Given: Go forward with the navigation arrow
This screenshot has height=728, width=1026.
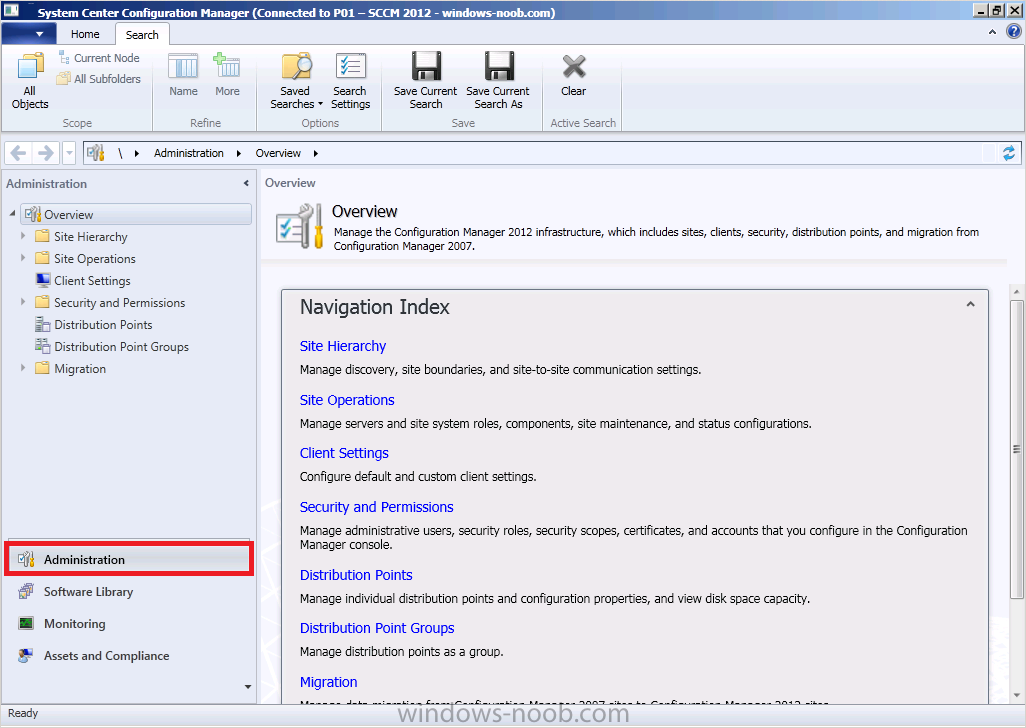Looking at the screenshot, I should [x=45, y=153].
